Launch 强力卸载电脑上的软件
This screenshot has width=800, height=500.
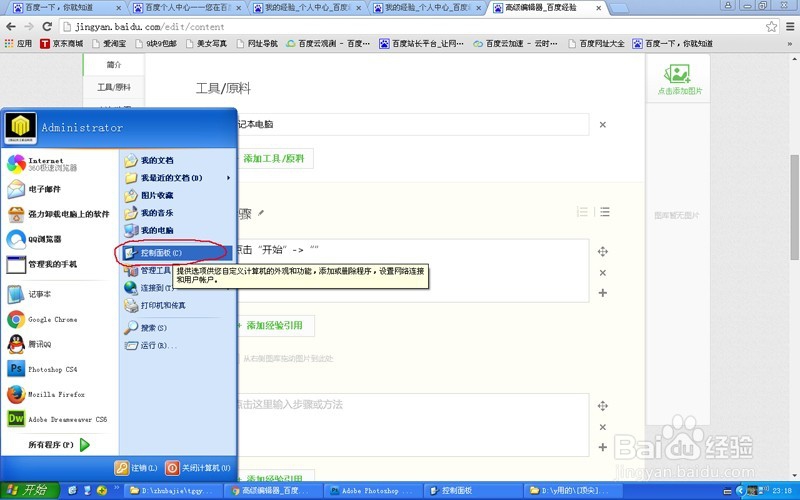58,214
